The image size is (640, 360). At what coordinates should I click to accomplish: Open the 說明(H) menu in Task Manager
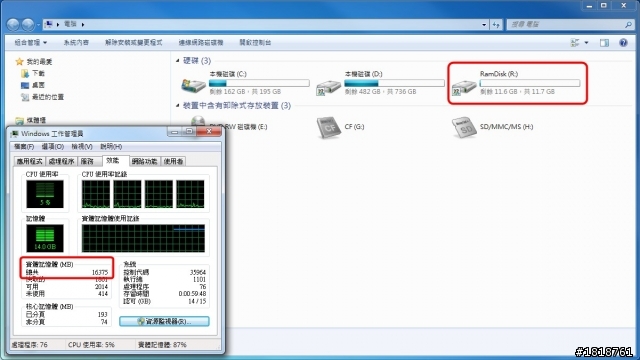111,147
